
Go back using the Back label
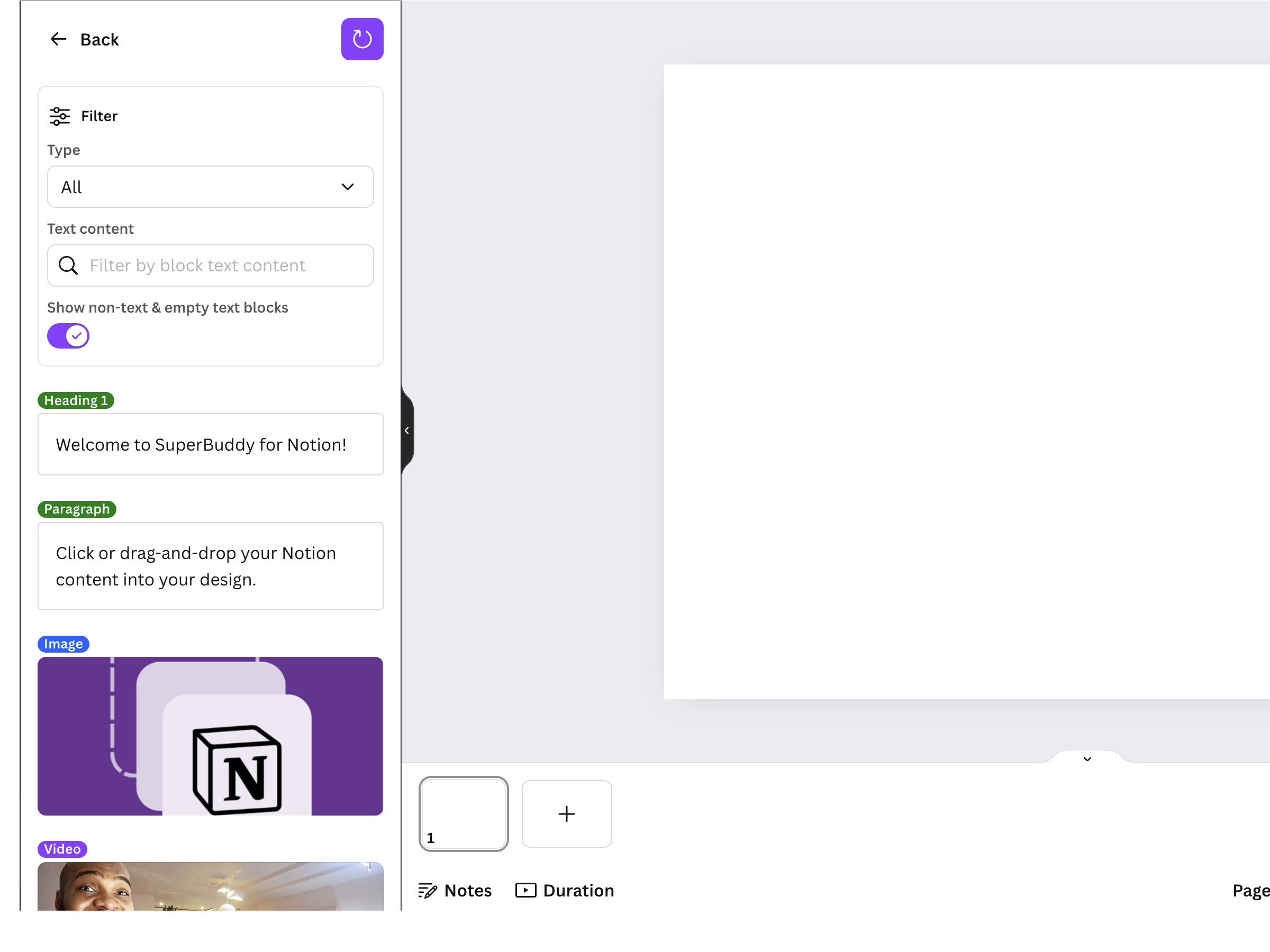[x=99, y=40]
